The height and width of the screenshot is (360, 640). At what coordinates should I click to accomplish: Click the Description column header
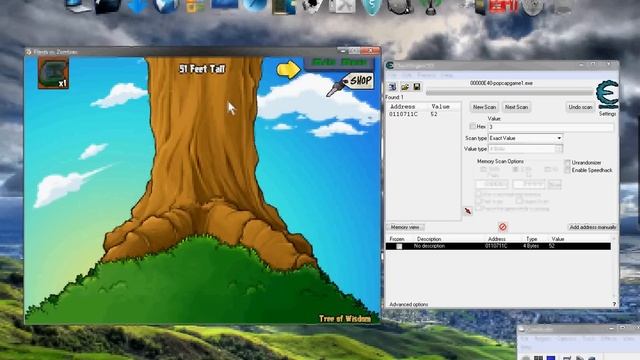[x=429, y=239]
